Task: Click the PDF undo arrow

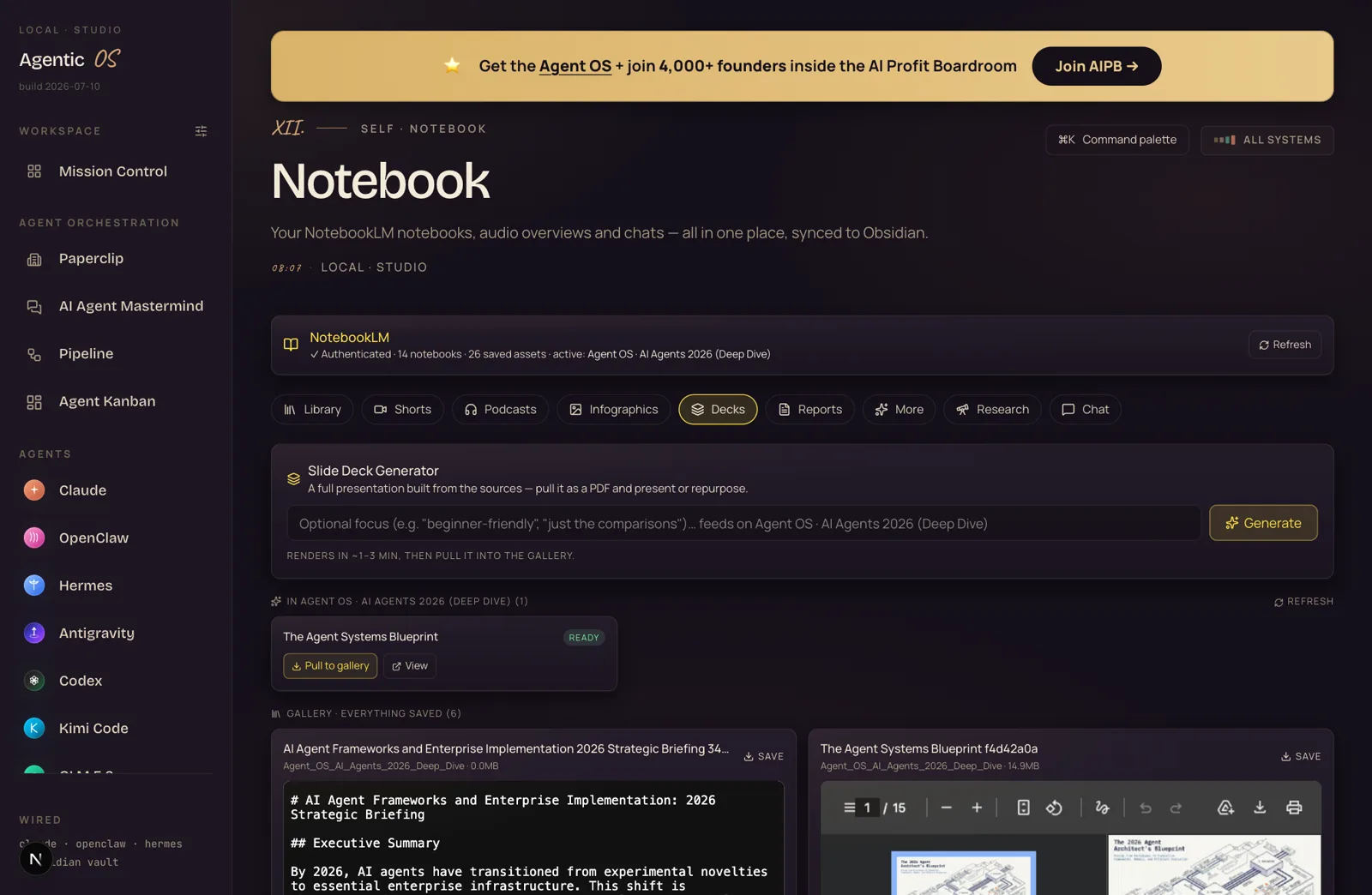Action: pos(1146,808)
